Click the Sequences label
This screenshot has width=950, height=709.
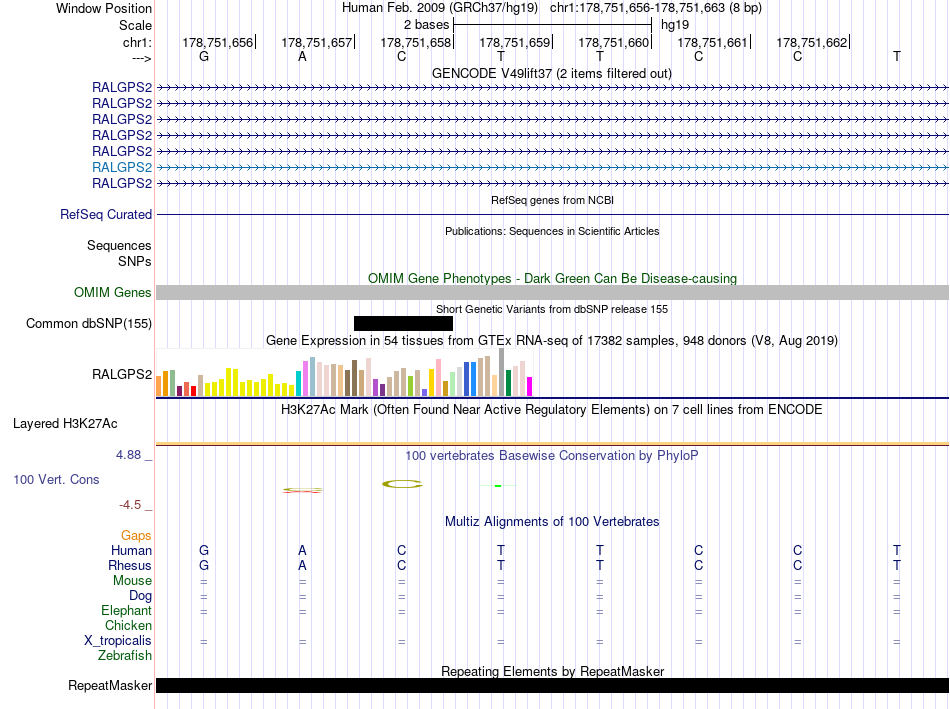click(x=119, y=245)
